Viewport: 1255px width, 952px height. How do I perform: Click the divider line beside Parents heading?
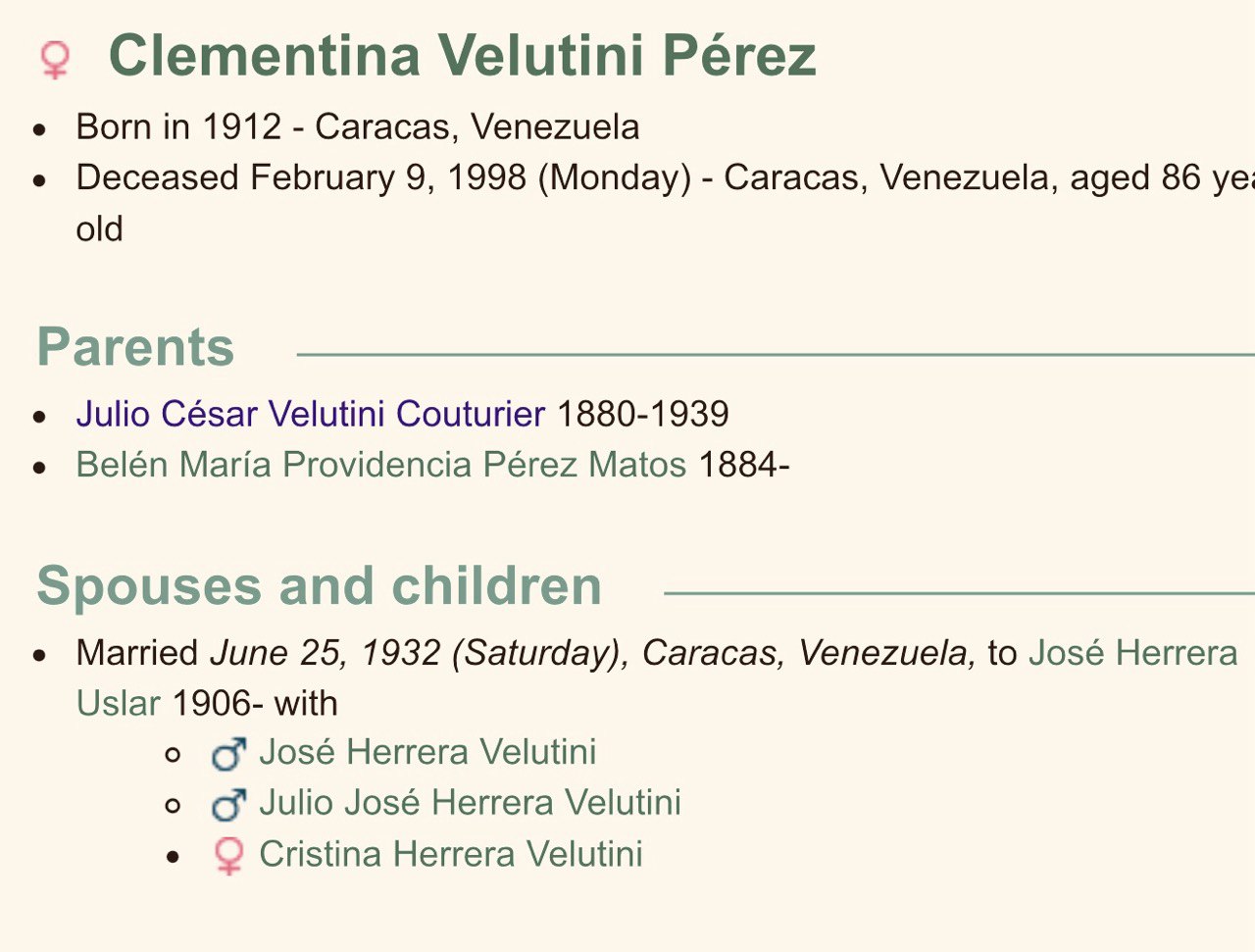pos(776,355)
